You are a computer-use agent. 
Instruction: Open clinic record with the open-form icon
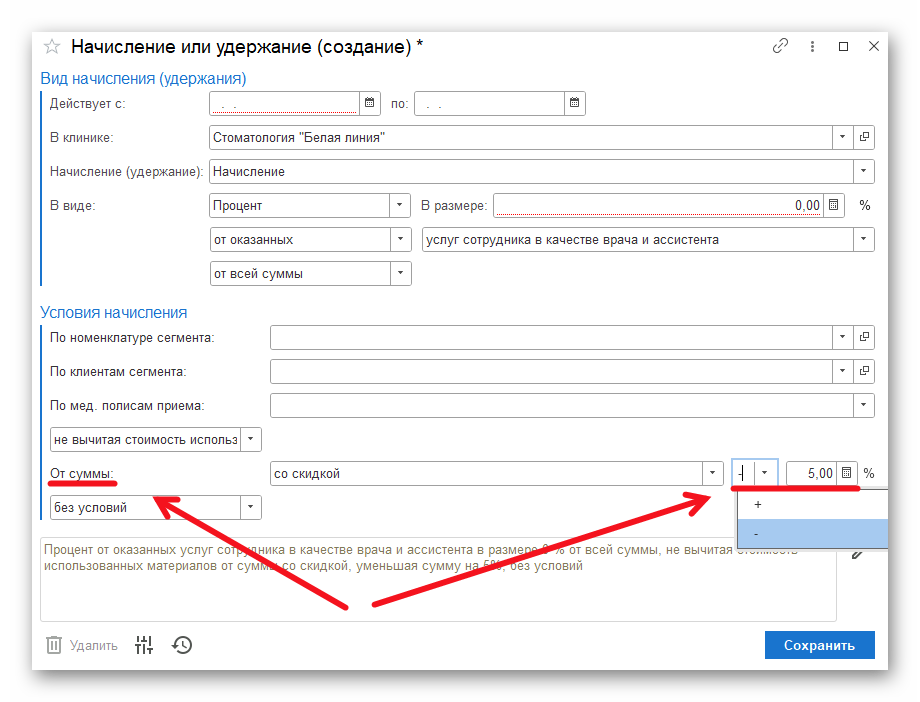click(x=864, y=137)
